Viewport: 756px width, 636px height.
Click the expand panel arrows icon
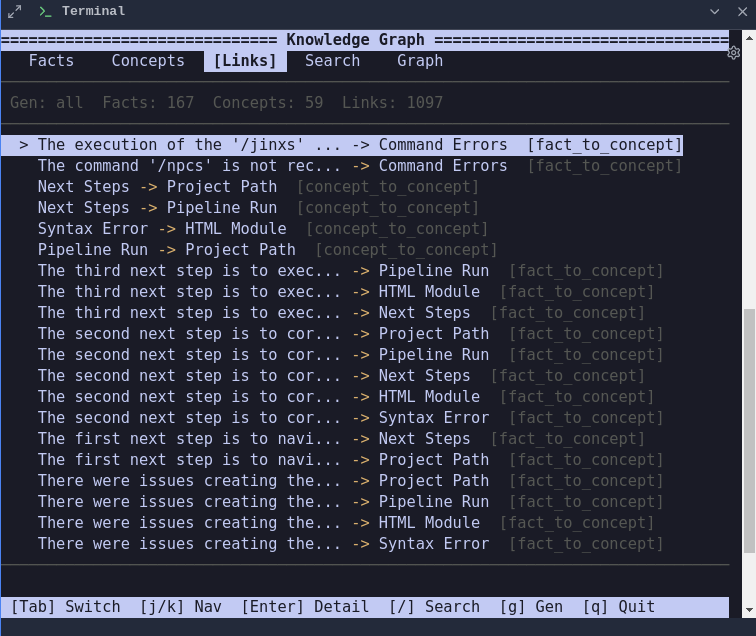(x=14, y=12)
